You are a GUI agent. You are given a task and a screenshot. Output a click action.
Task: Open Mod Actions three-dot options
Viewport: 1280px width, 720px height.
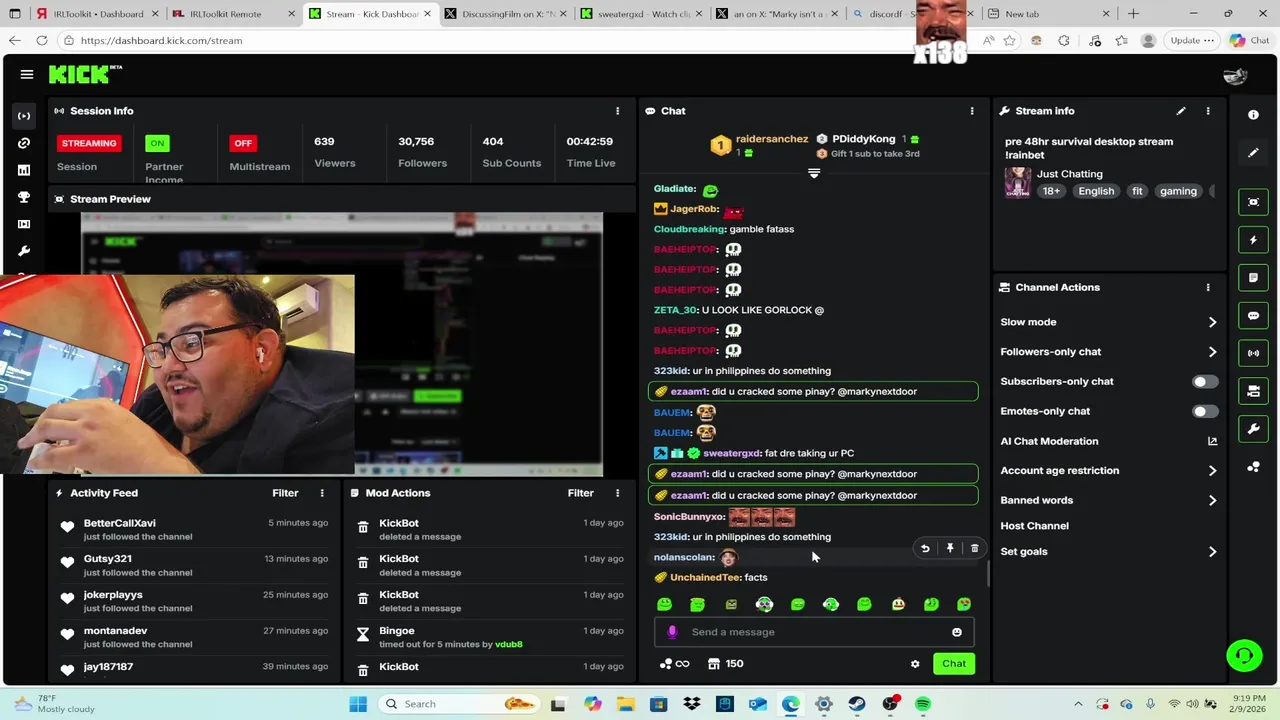coord(617,493)
